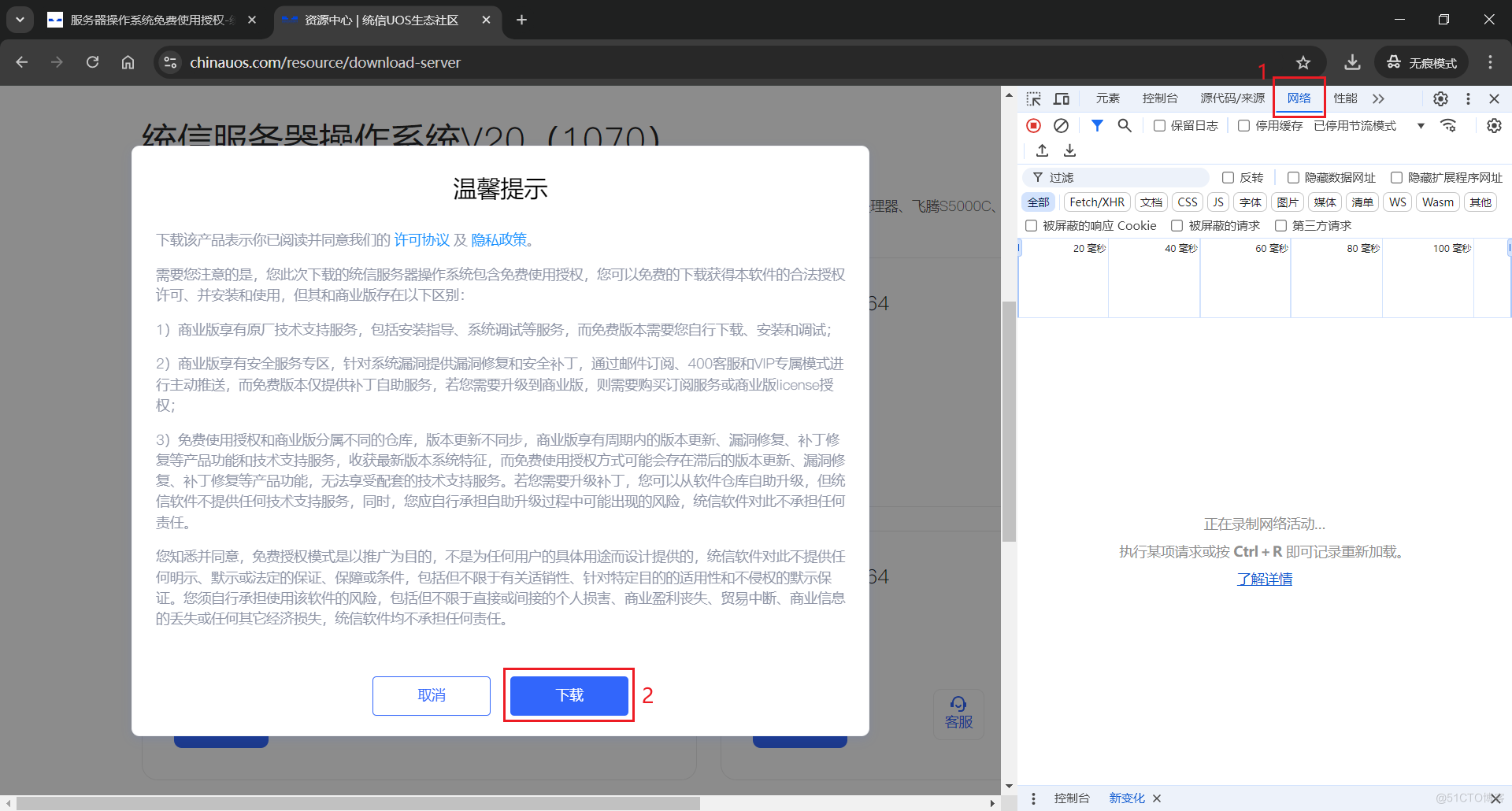Screen dimensions: 1512x811
Task: Bookmark this page star icon
Action: 1303,62
